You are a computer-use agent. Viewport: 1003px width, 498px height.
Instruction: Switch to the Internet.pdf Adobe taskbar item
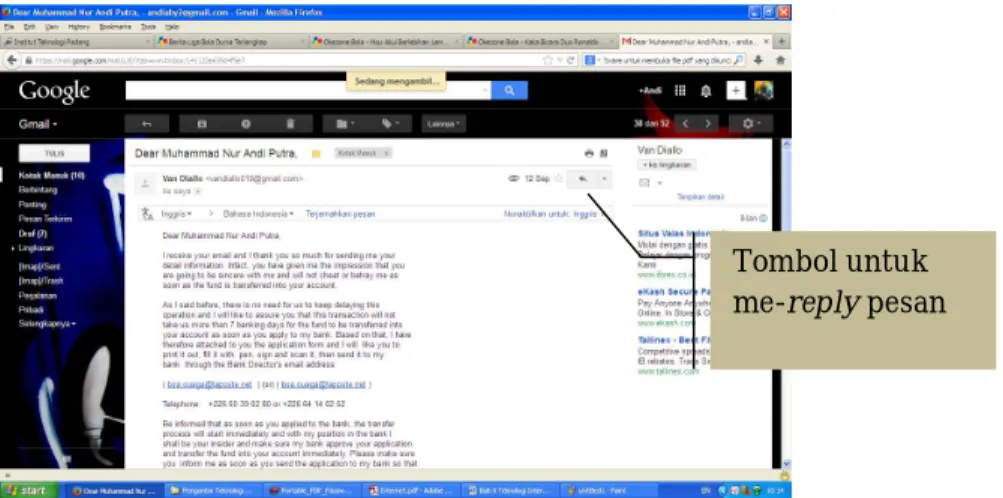click(412, 491)
